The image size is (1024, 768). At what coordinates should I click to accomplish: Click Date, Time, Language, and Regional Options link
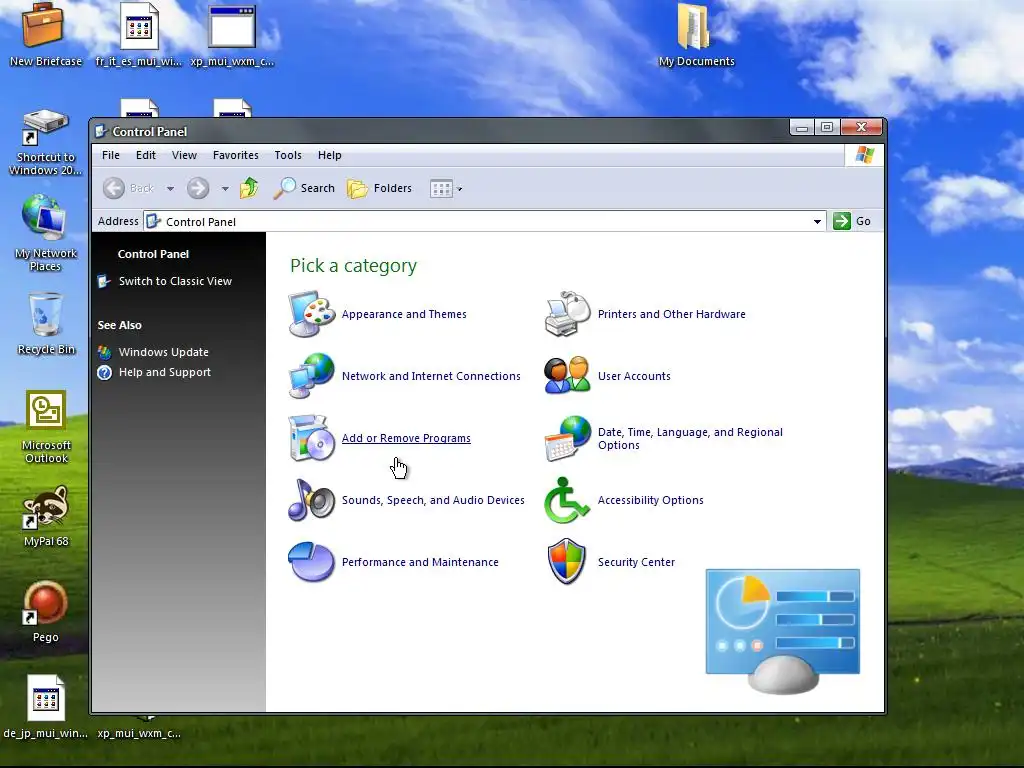point(690,439)
